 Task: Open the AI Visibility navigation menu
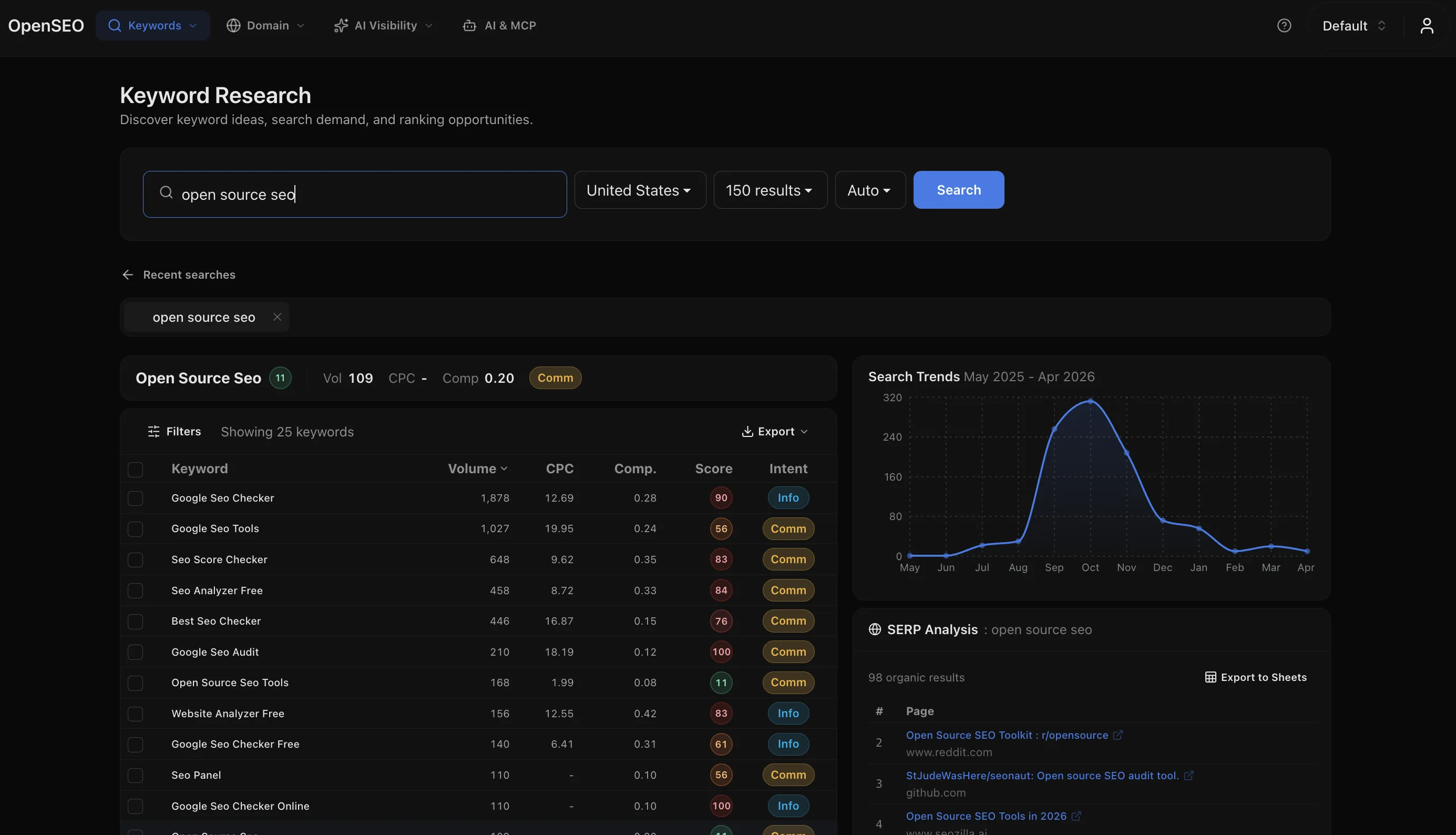pyautogui.click(x=383, y=26)
